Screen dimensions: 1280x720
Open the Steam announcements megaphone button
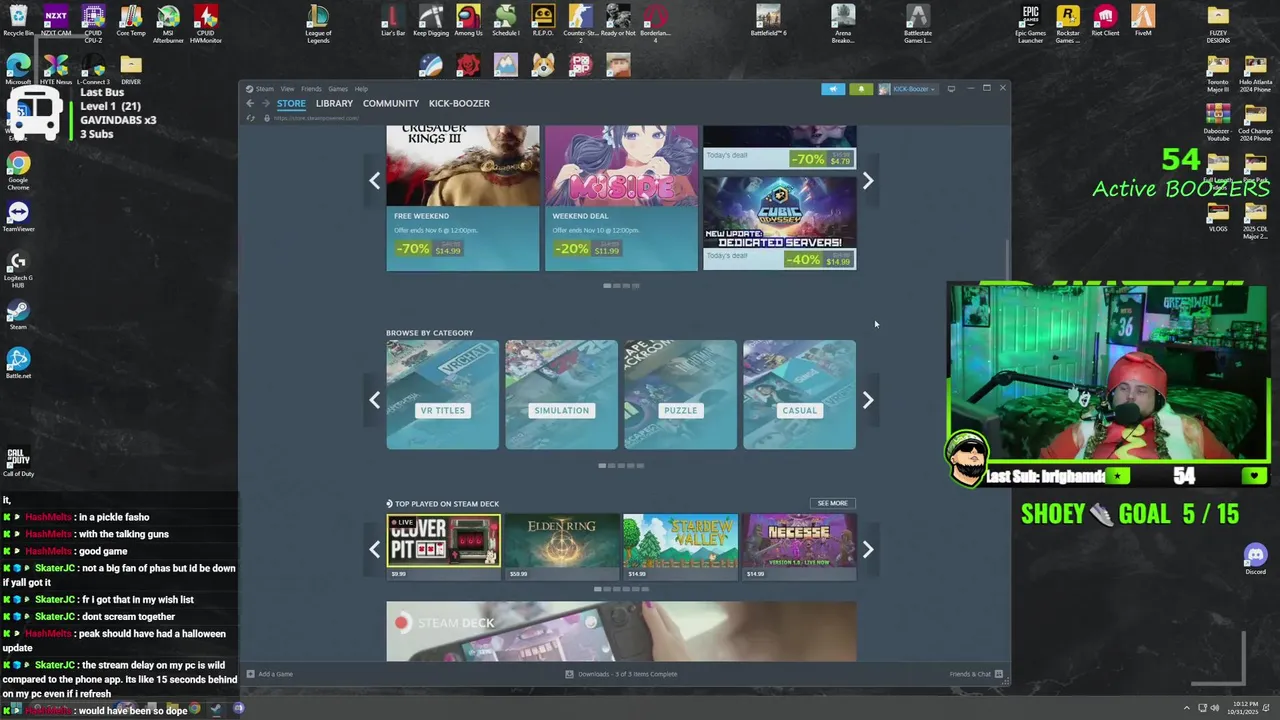coord(833,89)
